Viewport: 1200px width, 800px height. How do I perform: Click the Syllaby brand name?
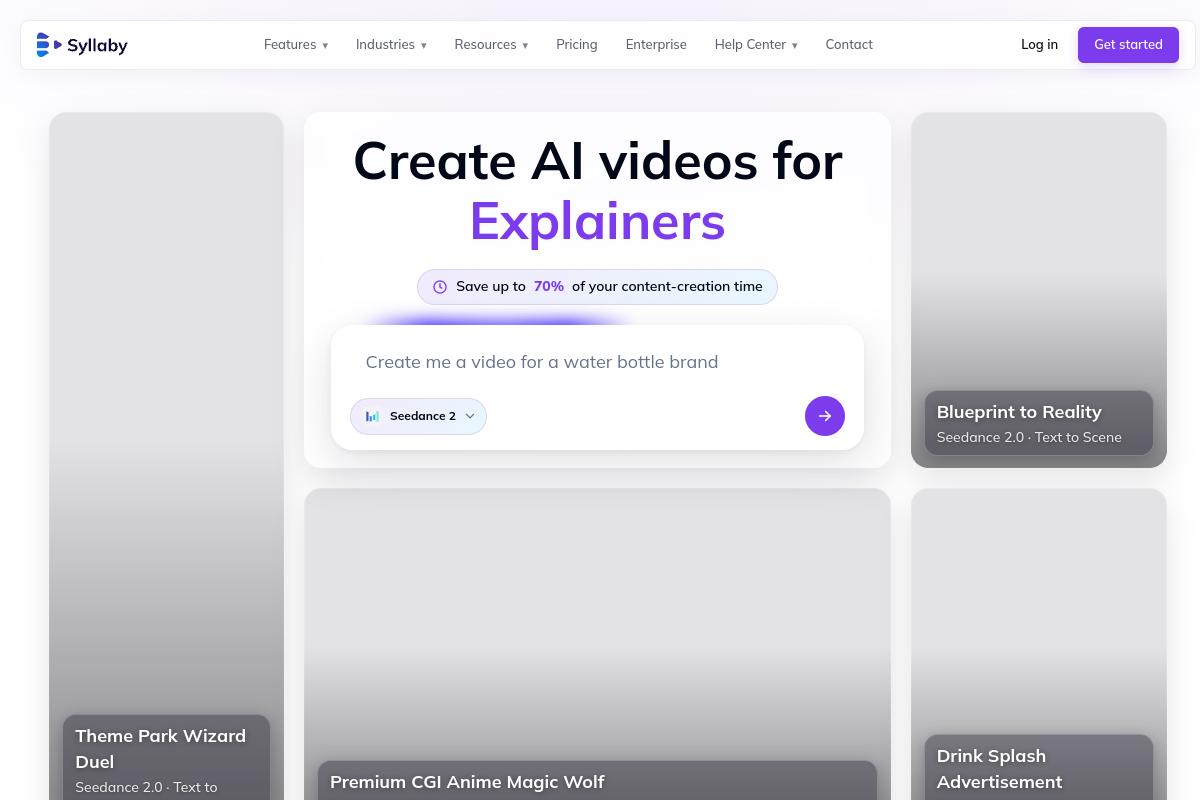pyautogui.click(x=97, y=46)
